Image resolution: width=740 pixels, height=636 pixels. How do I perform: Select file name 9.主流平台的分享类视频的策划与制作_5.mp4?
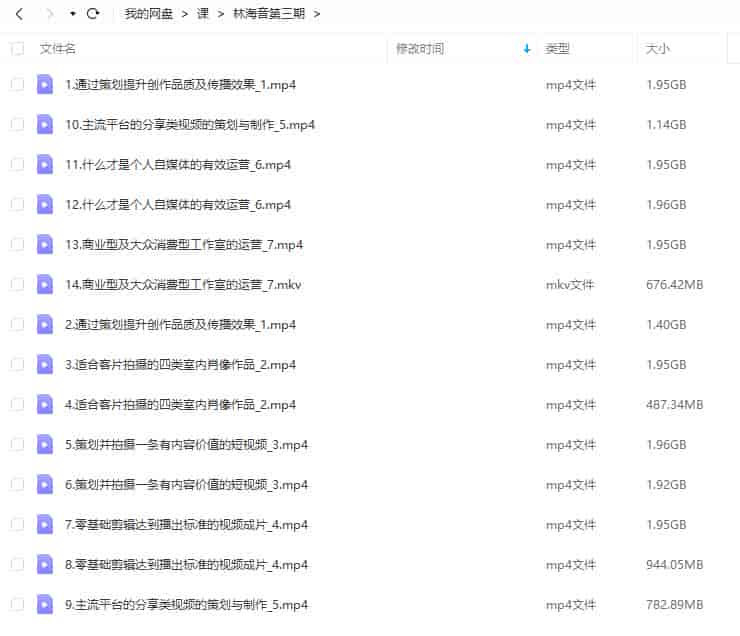click(x=186, y=605)
